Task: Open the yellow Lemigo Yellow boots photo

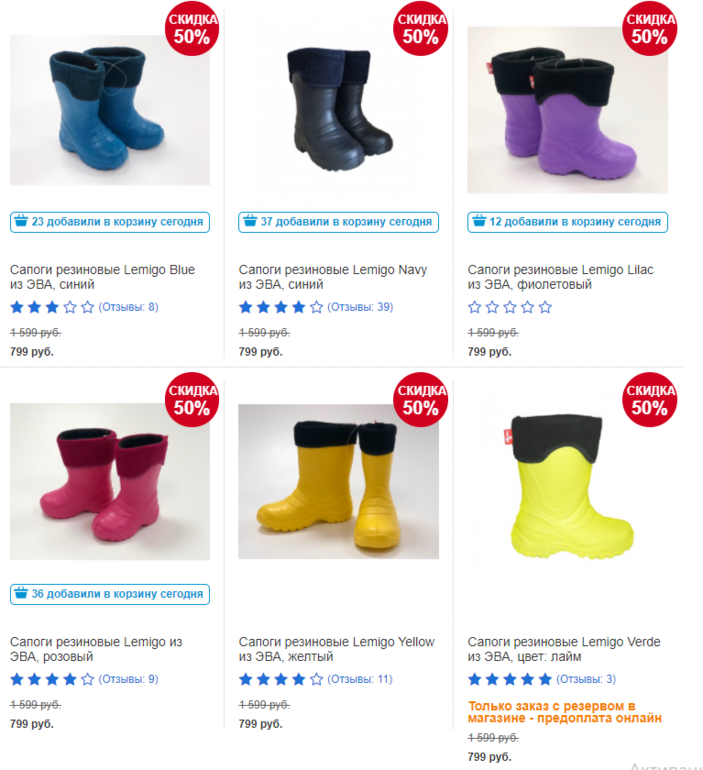Action: (339, 481)
